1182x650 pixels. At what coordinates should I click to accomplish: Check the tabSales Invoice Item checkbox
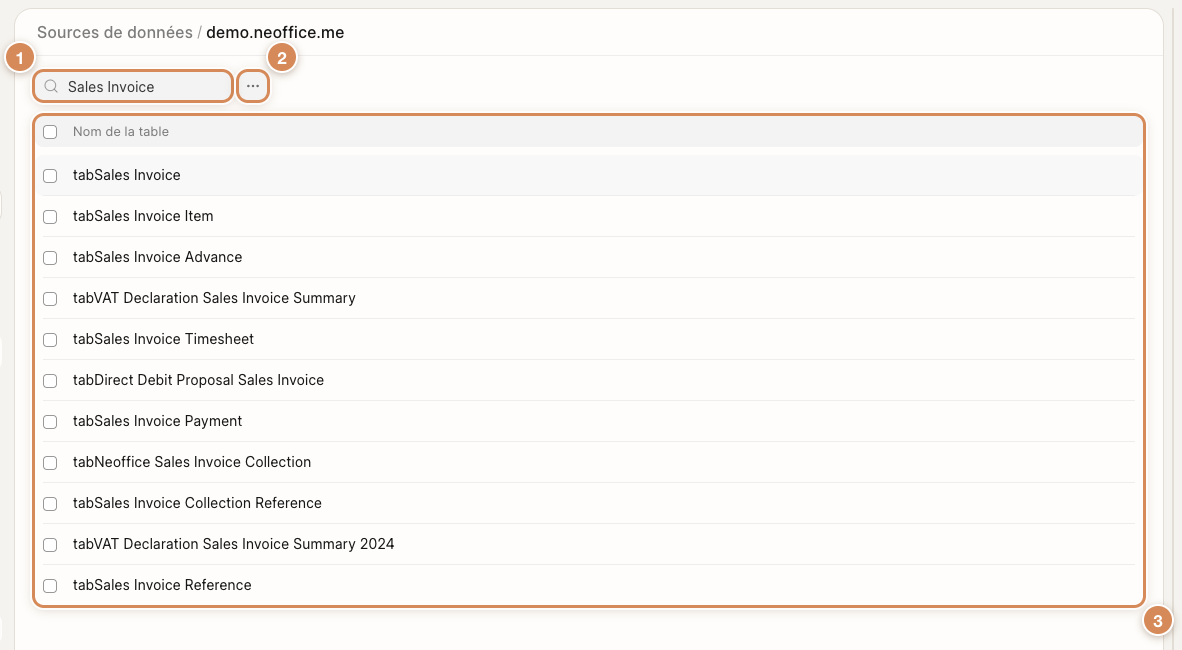coord(51,217)
